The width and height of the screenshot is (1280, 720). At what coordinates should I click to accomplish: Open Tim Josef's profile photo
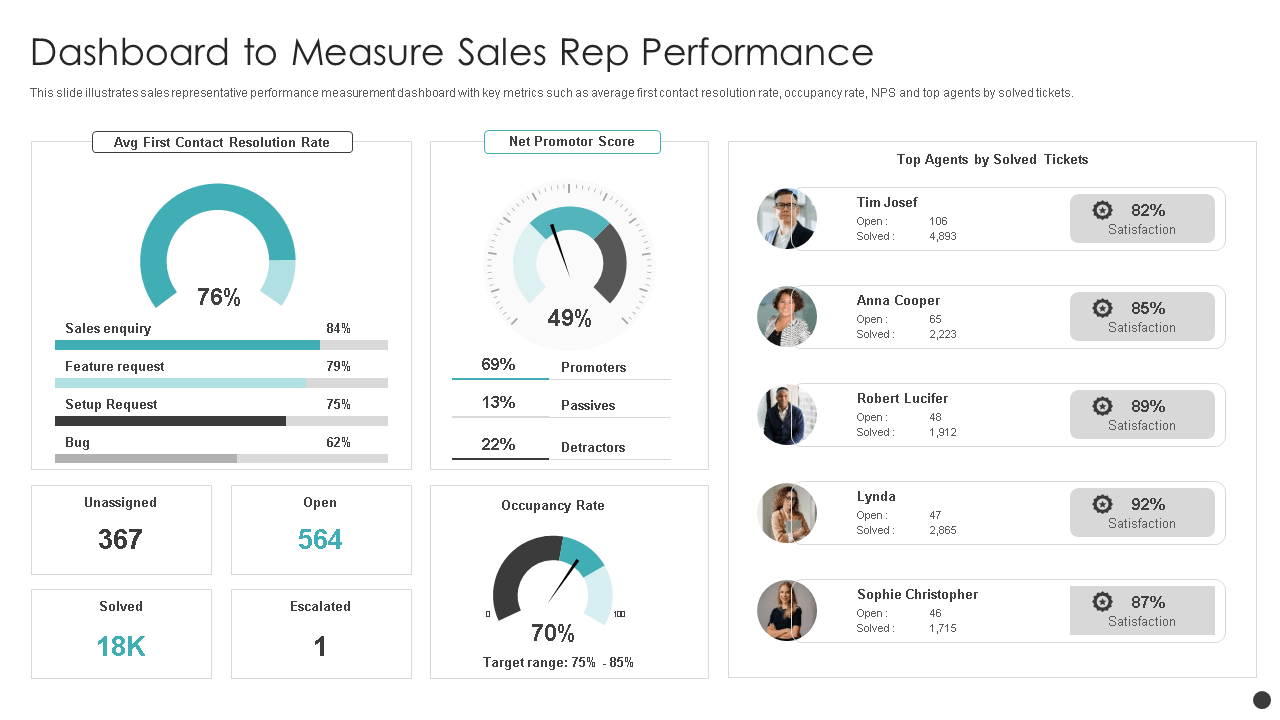787,219
